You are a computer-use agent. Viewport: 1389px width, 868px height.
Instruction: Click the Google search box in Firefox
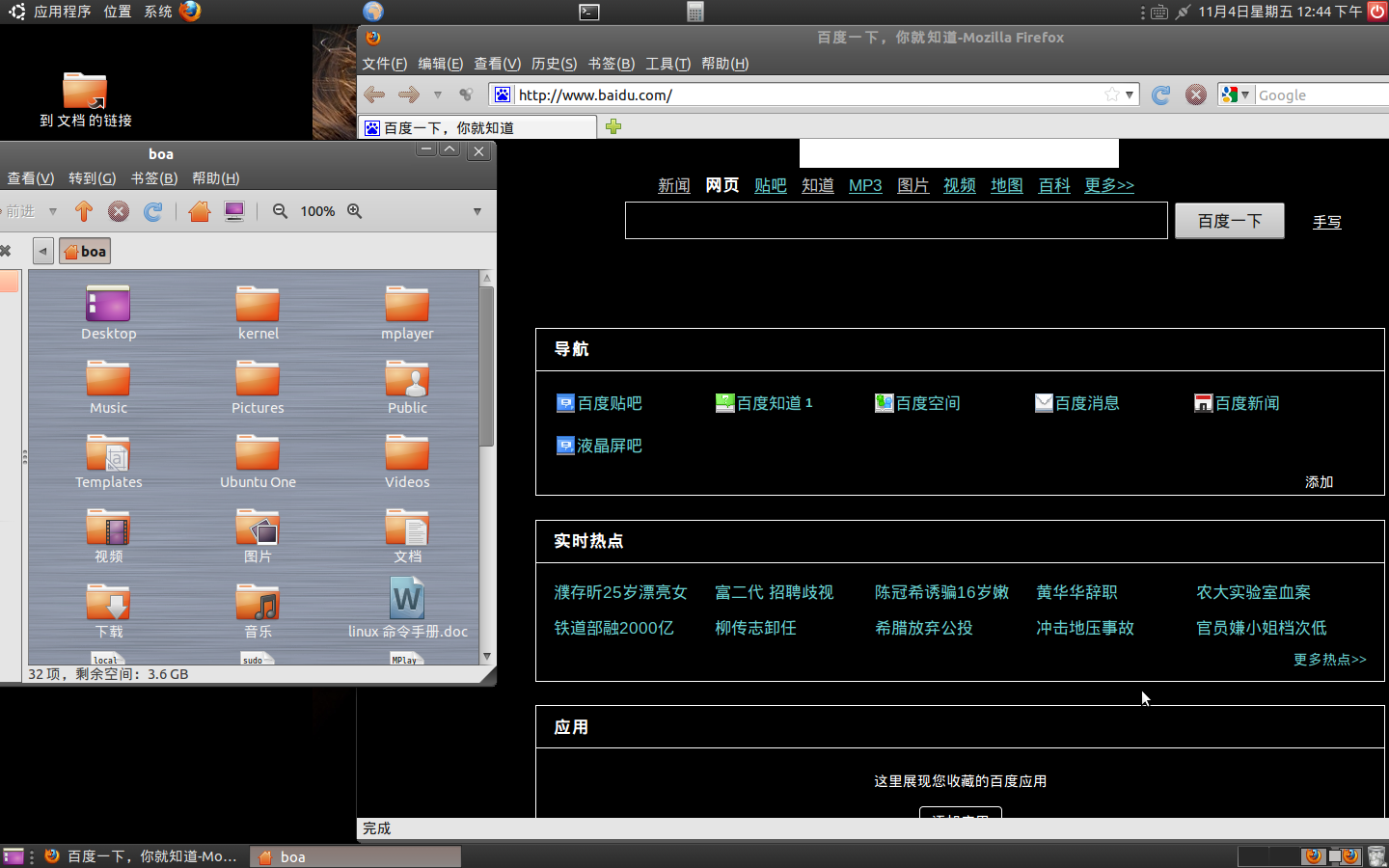point(1321,95)
